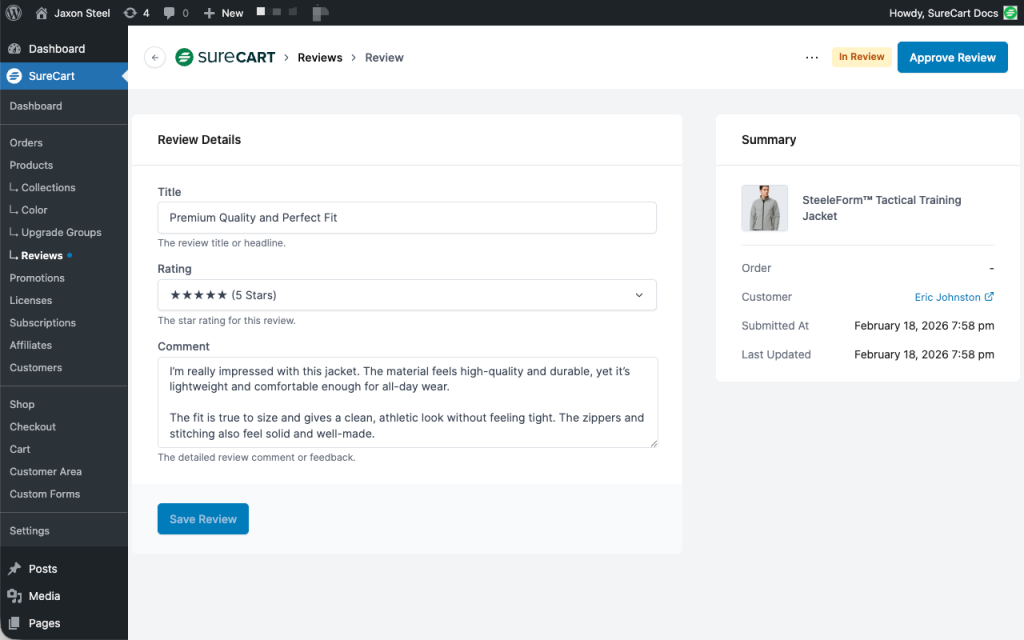The height and width of the screenshot is (640, 1024).
Task: Go to Media in the sidebar
Action: pyautogui.click(x=44, y=596)
